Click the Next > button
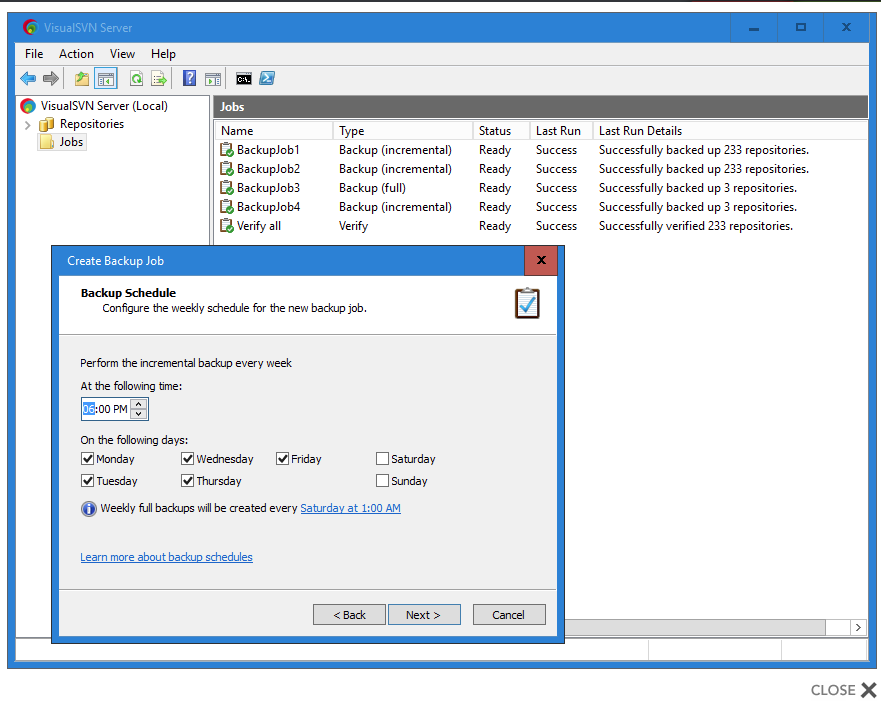 pyautogui.click(x=424, y=615)
